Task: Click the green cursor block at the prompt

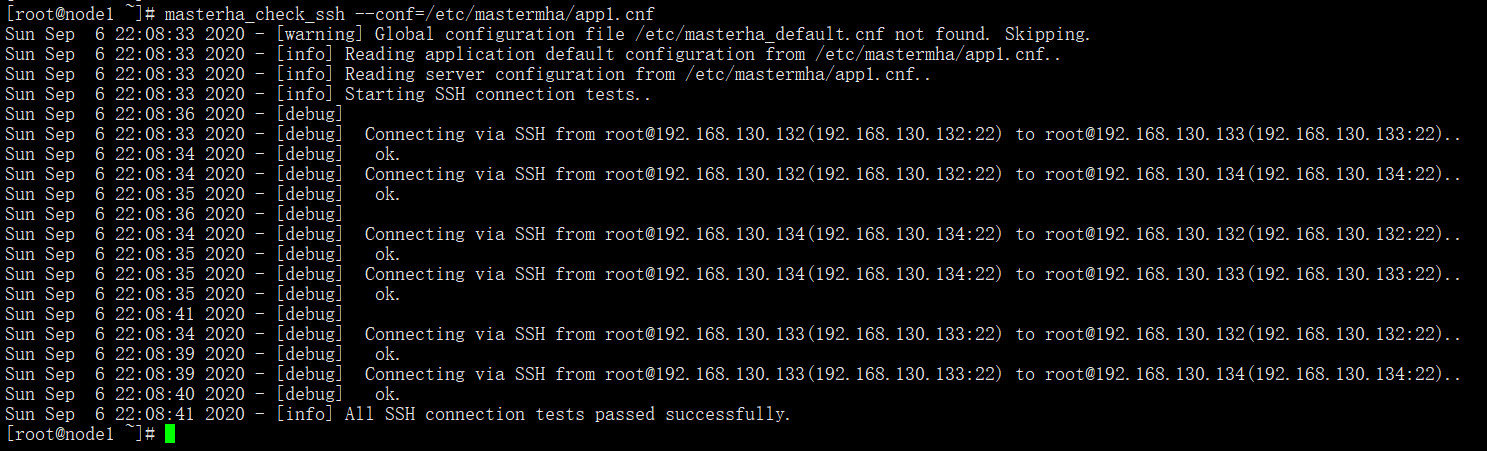Action: point(170,434)
